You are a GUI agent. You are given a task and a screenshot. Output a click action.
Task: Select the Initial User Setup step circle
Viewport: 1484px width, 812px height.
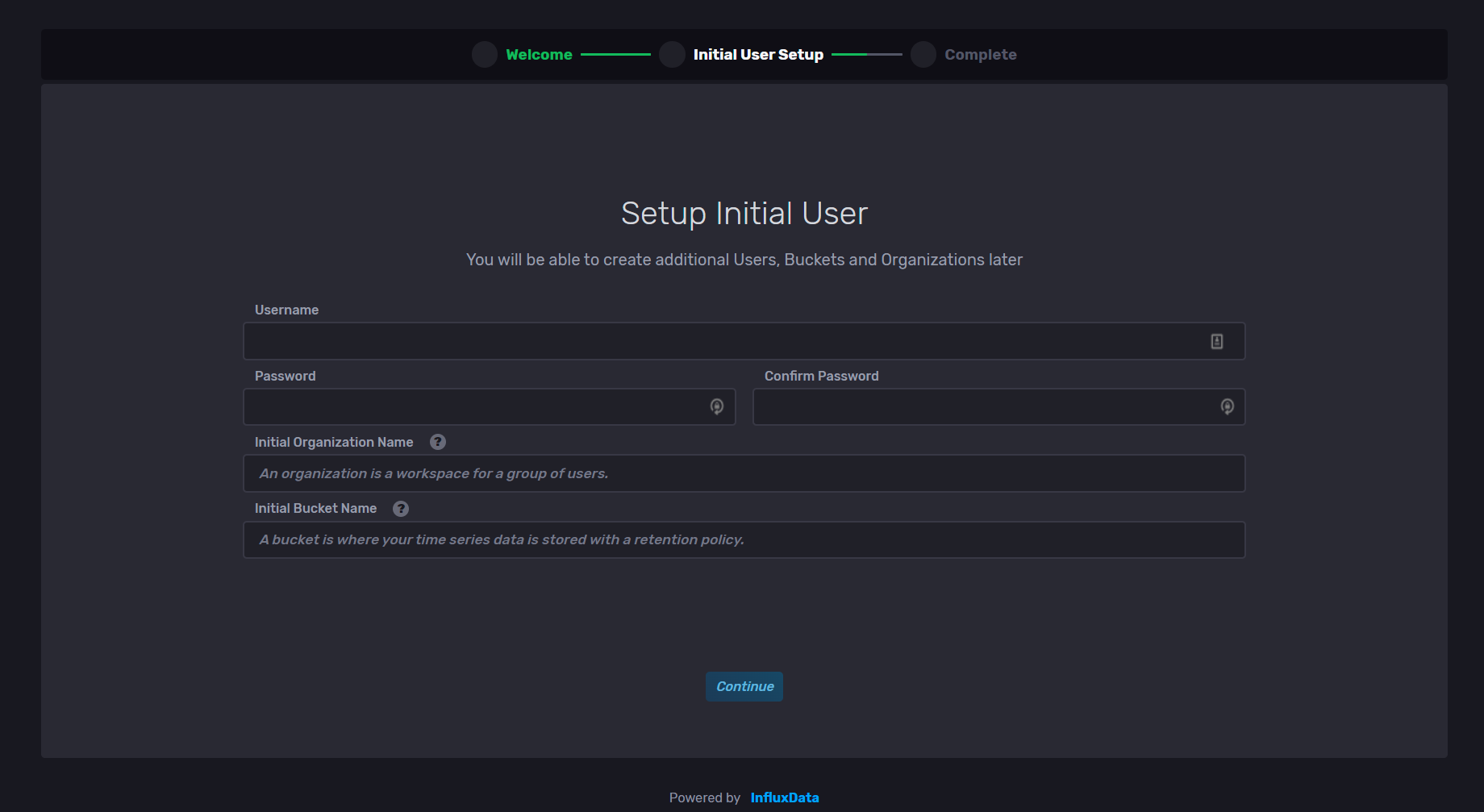672,54
